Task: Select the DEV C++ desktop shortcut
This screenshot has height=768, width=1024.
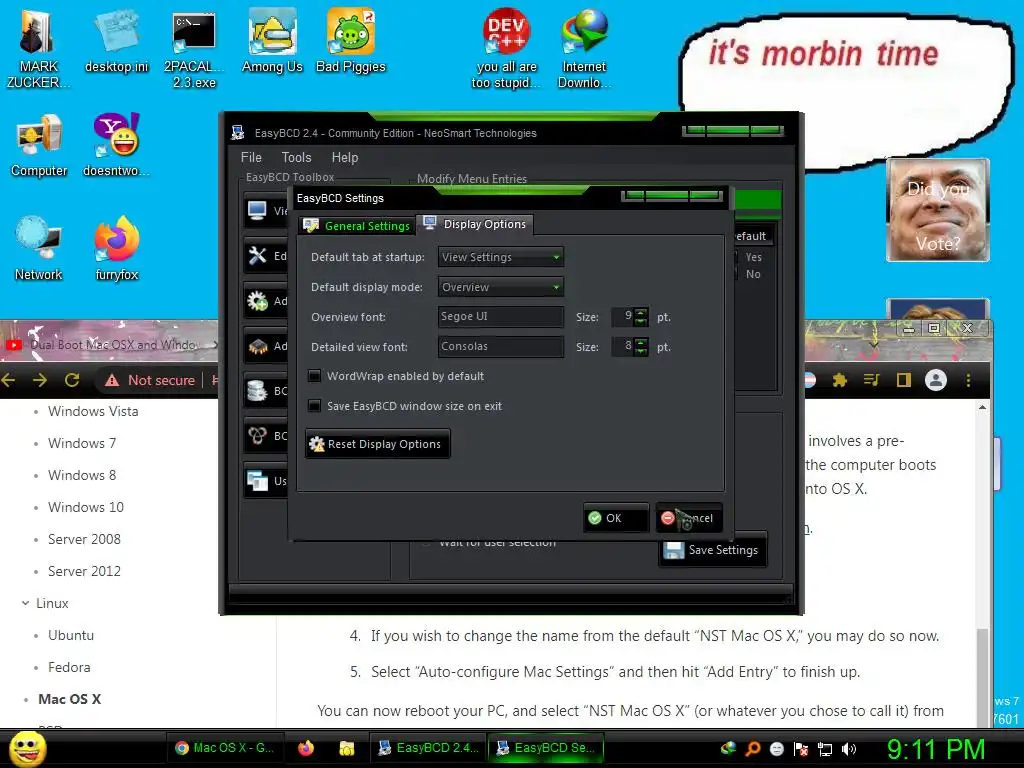Action: click(x=507, y=49)
